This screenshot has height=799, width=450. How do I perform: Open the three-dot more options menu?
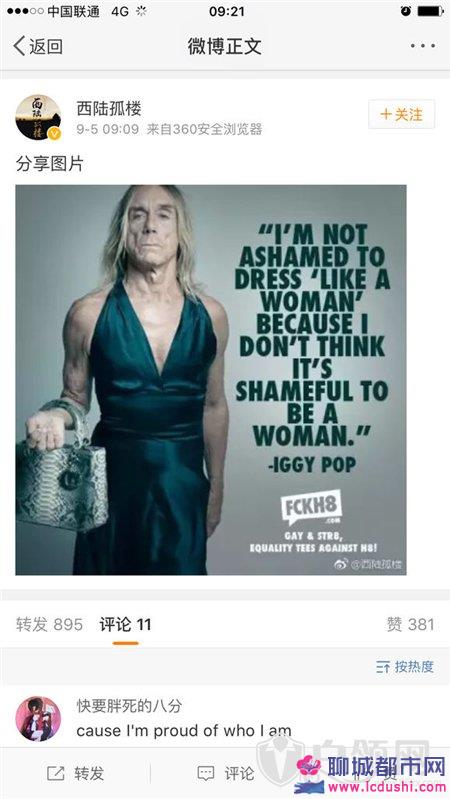pyautogui.click(x=422, y=46)
